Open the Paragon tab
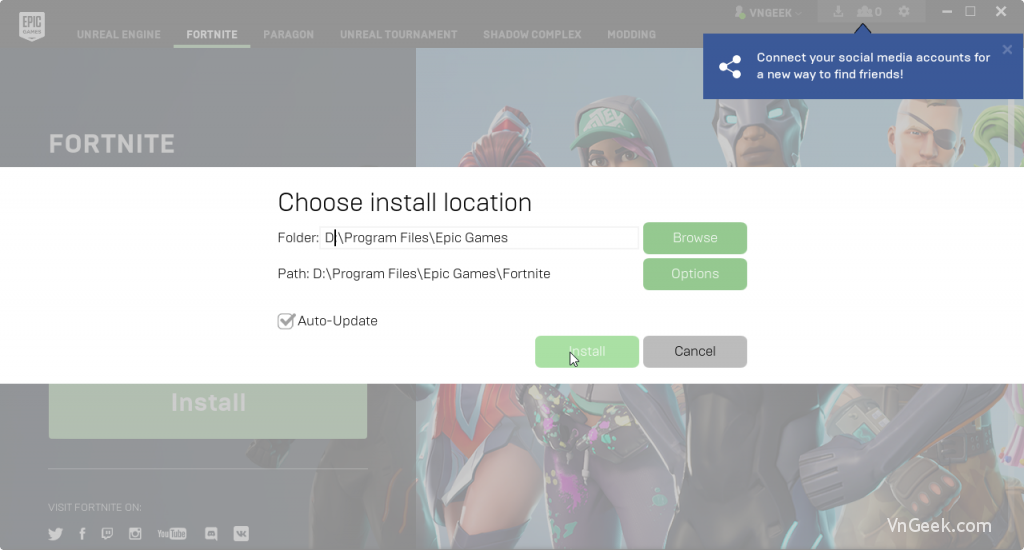 [289, 35]
